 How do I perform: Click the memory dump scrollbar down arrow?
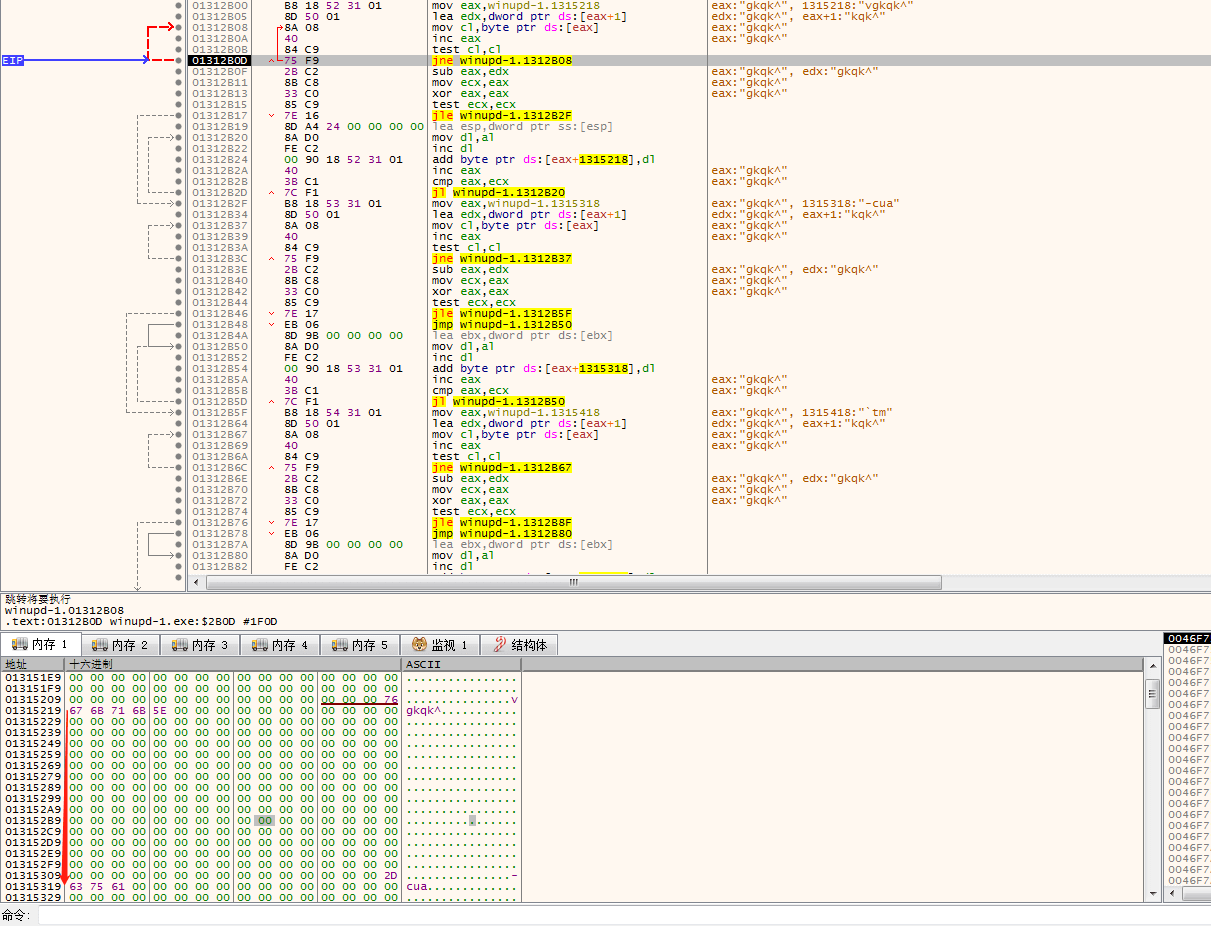pos(1152,894)
